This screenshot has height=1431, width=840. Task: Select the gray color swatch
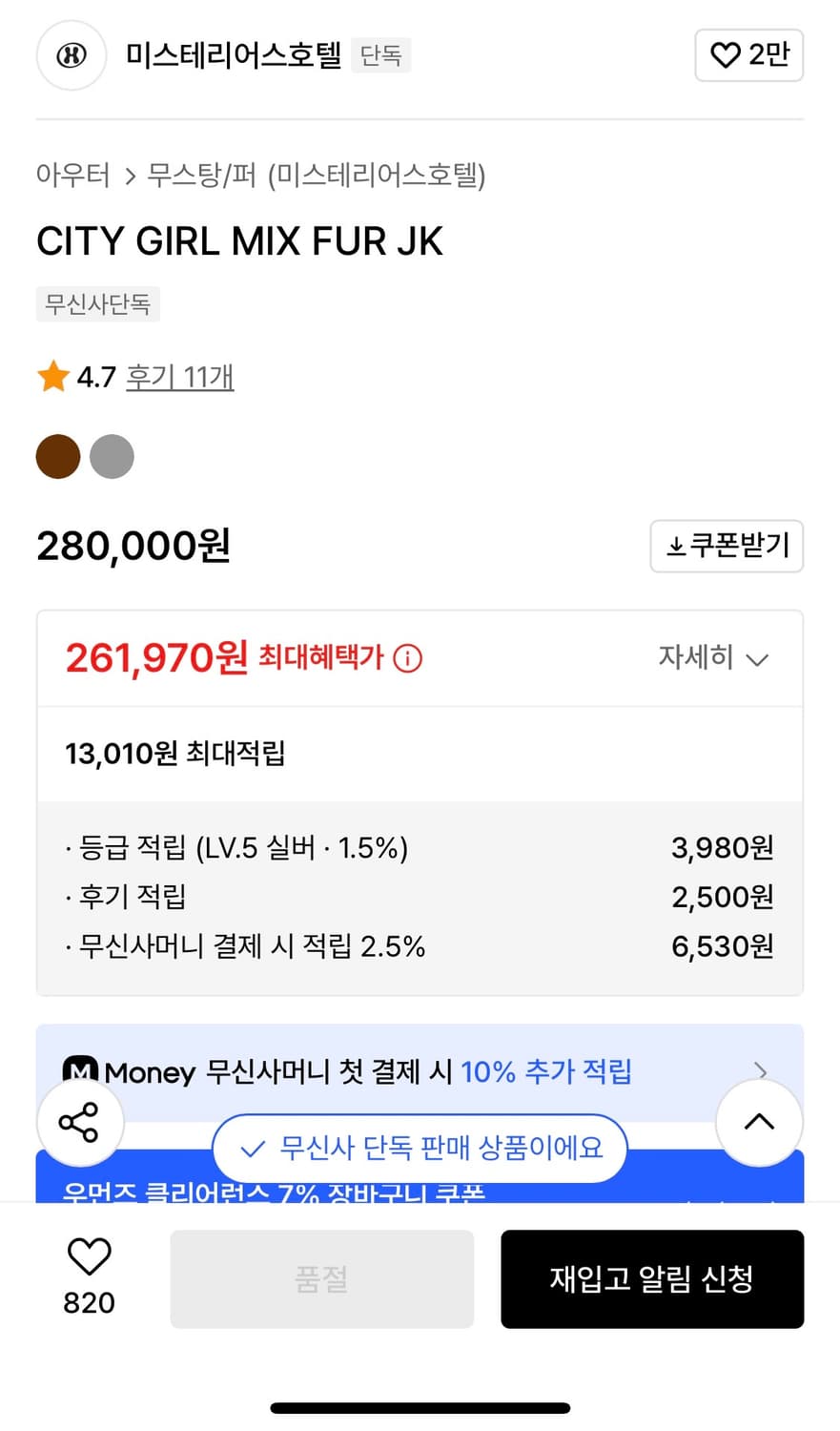click(x=112, y=456)
